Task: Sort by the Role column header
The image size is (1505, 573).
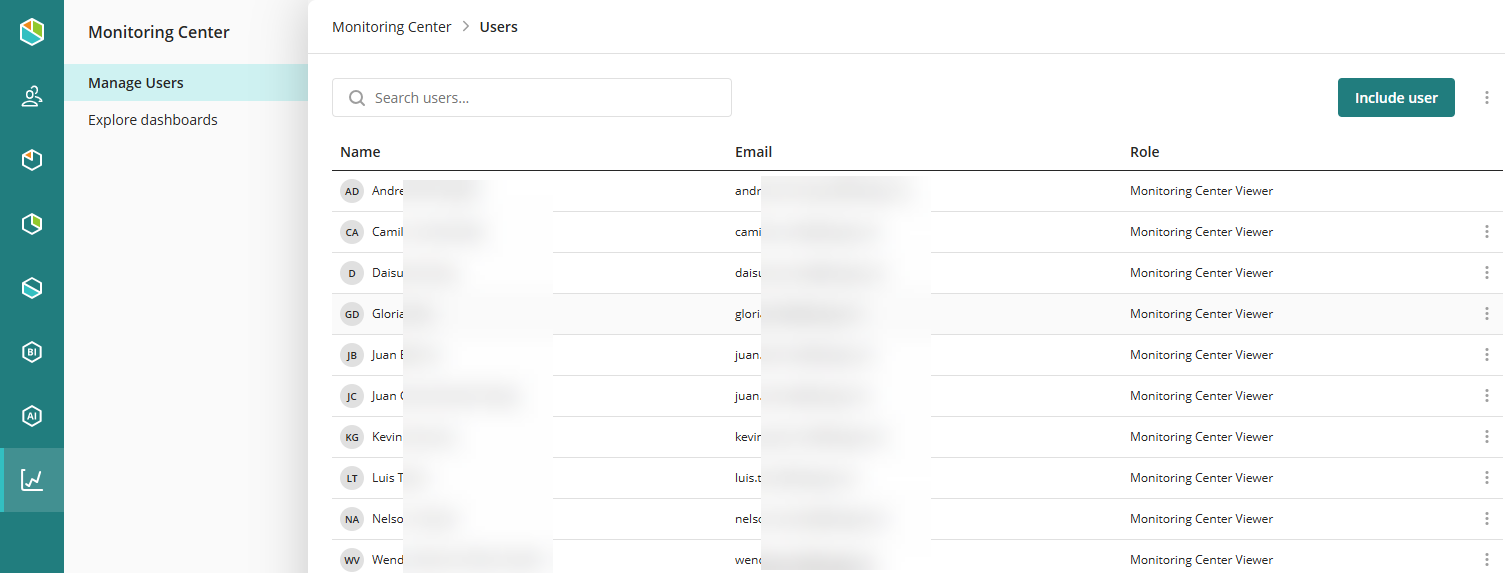Action: pos(1145,152)
